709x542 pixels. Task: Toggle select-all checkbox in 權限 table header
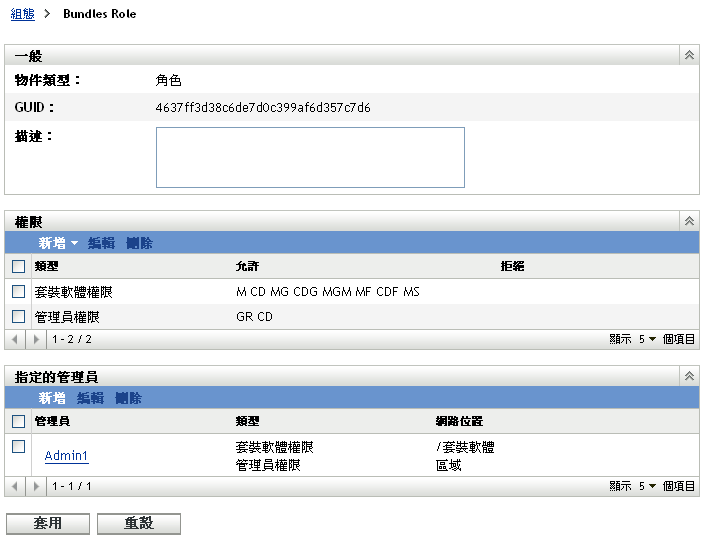pyautogui.click(x=19, y=266)
